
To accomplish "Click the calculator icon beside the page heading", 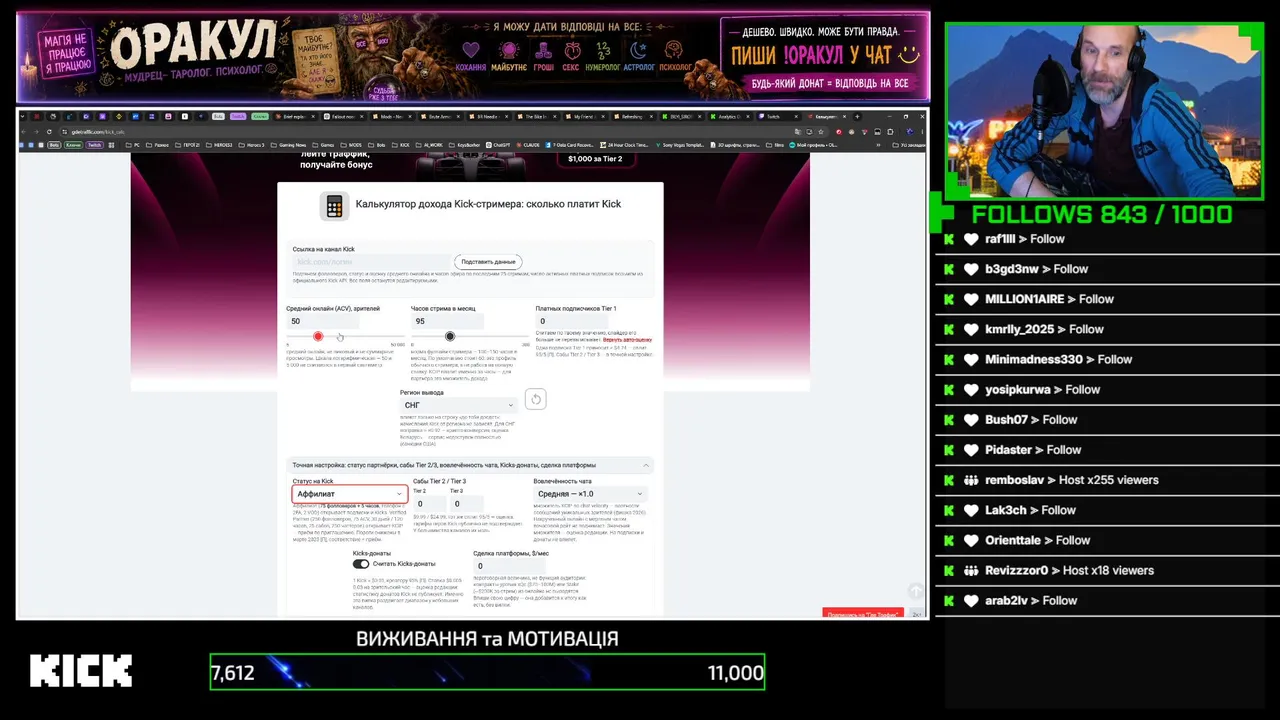I will (x=334, y=206).
